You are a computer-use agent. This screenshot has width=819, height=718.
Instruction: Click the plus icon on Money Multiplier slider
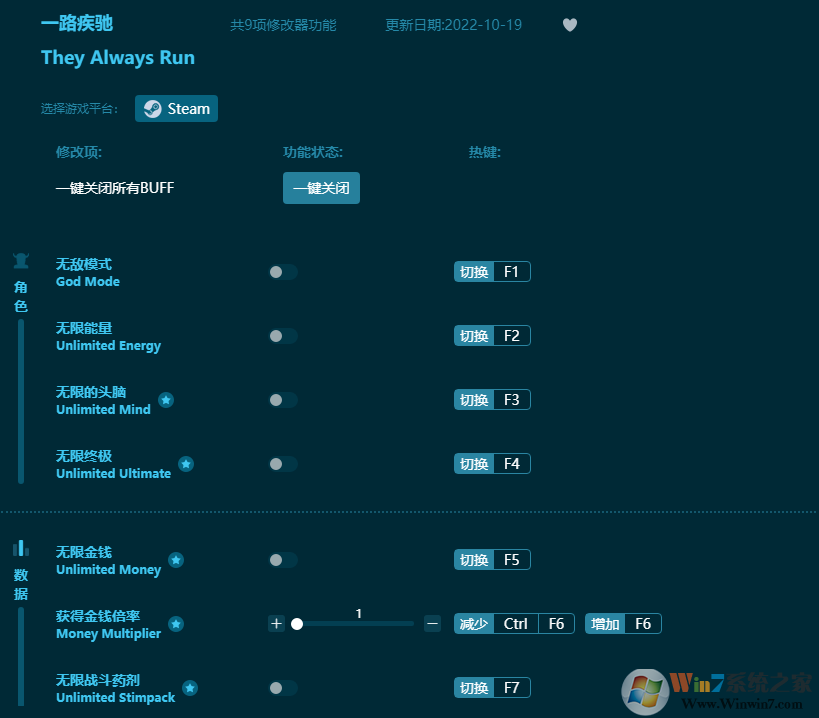coord(276,623)
